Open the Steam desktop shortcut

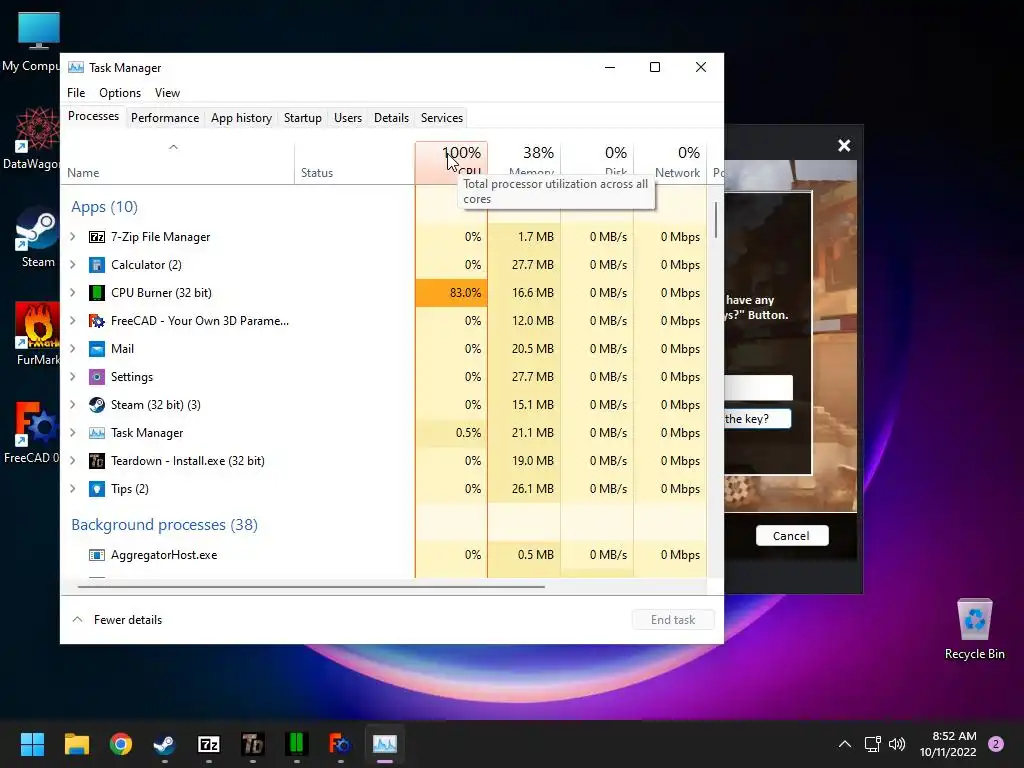coord(37,238)
